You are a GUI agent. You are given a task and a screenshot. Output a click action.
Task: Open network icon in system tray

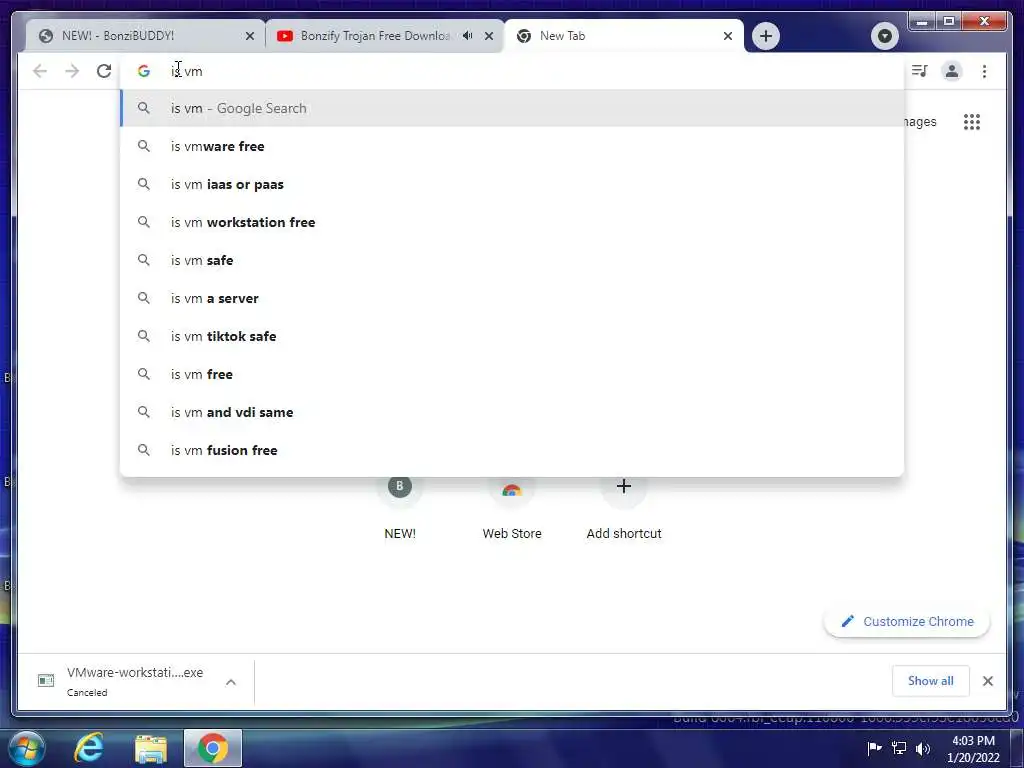point(899,748)
